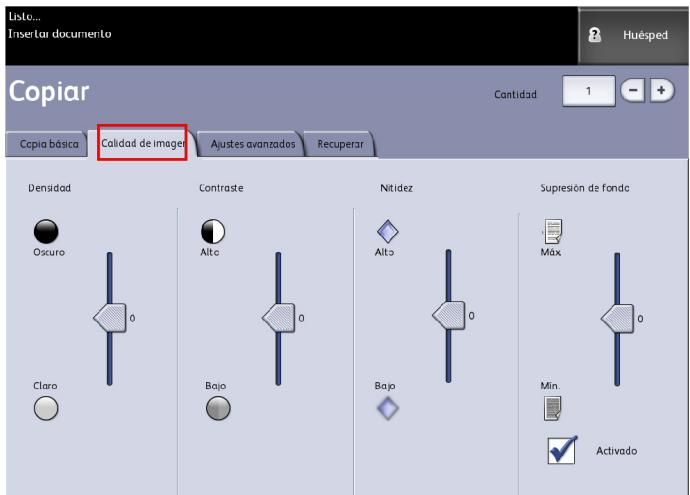The width and height of the screenshot is (690, 495).
Task: Select the Bajo low contrast icon
Action: 217,408
